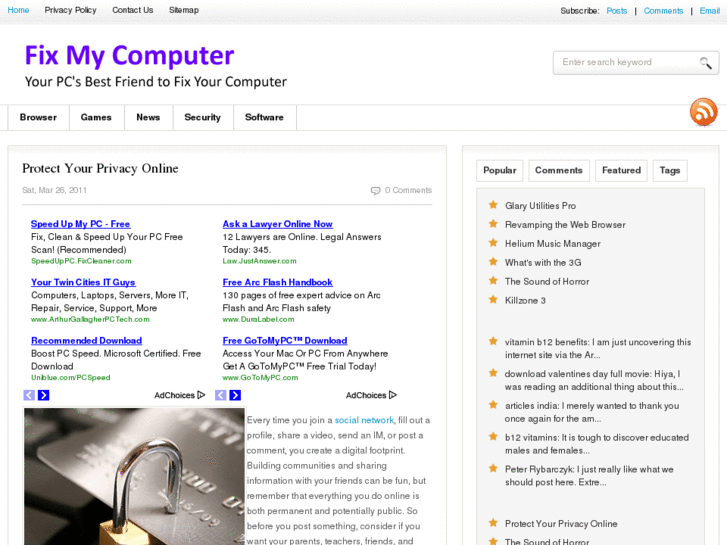Click star icon next to Glary Utilities Pro
Viewport: 727px width, 545px height.
pos(493,205)
